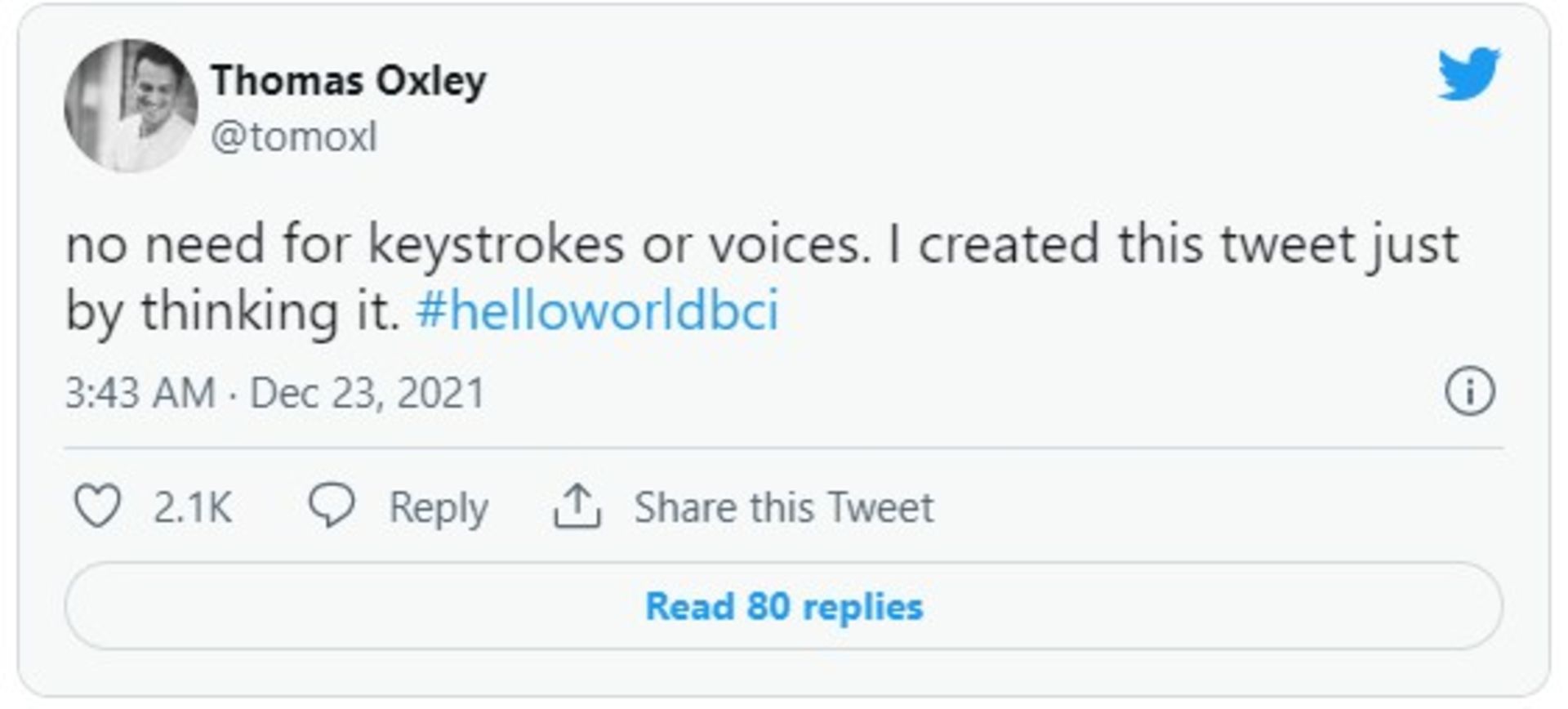Click the word "keystrokes" in the tweet
Viewport: 1568px width, 709px height.
pos(496,244)
